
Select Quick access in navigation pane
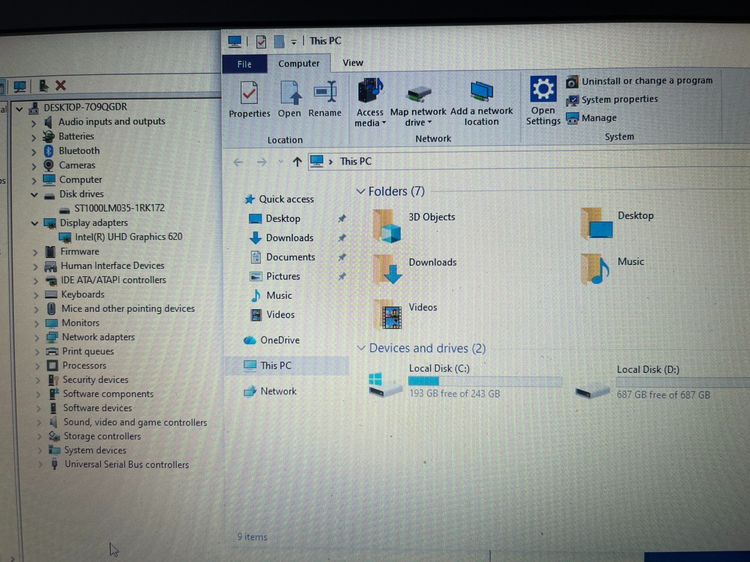[x=279, y=199]
